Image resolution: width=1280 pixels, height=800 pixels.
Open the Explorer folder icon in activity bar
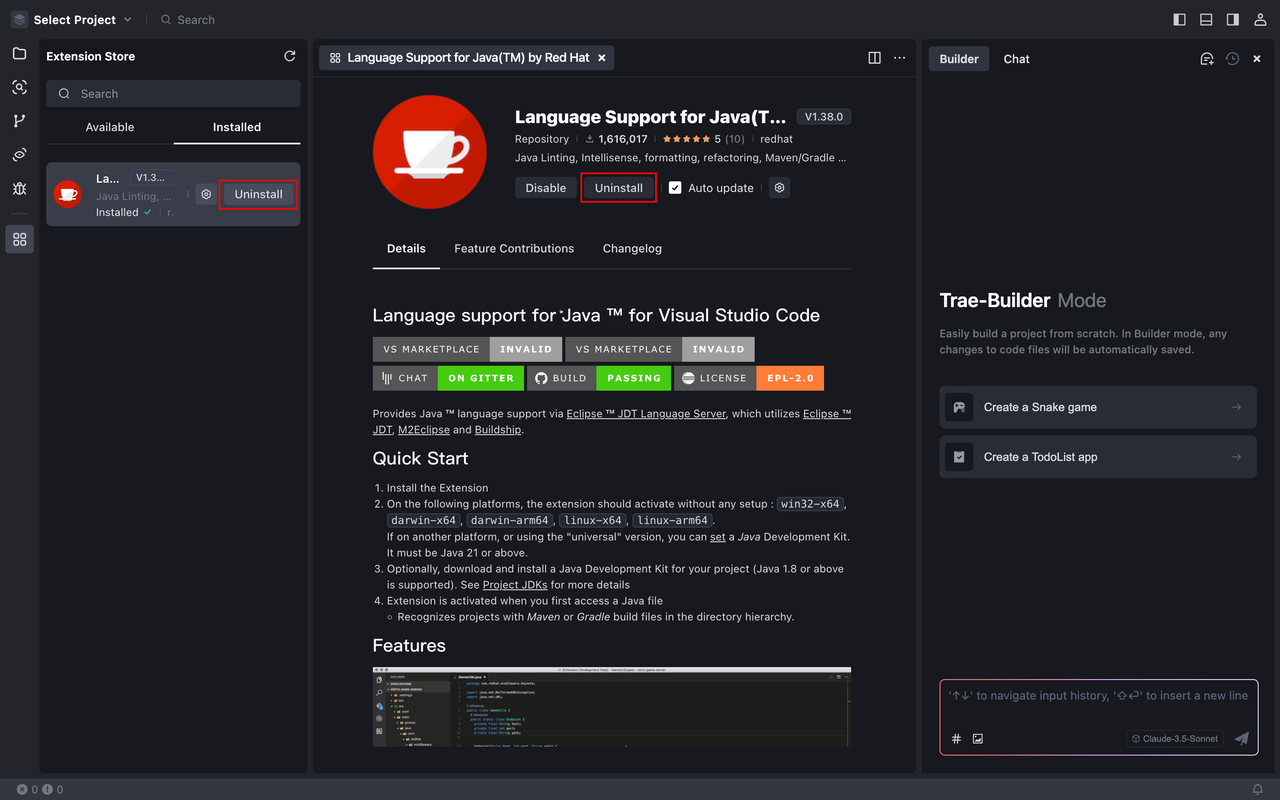click(x=19, y=53)
